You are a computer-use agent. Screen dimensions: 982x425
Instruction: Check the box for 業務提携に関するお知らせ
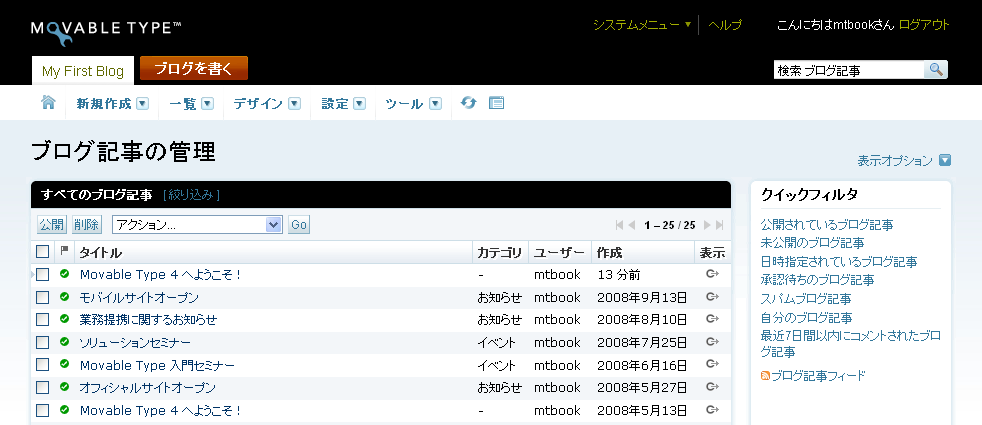pos(43,320)
